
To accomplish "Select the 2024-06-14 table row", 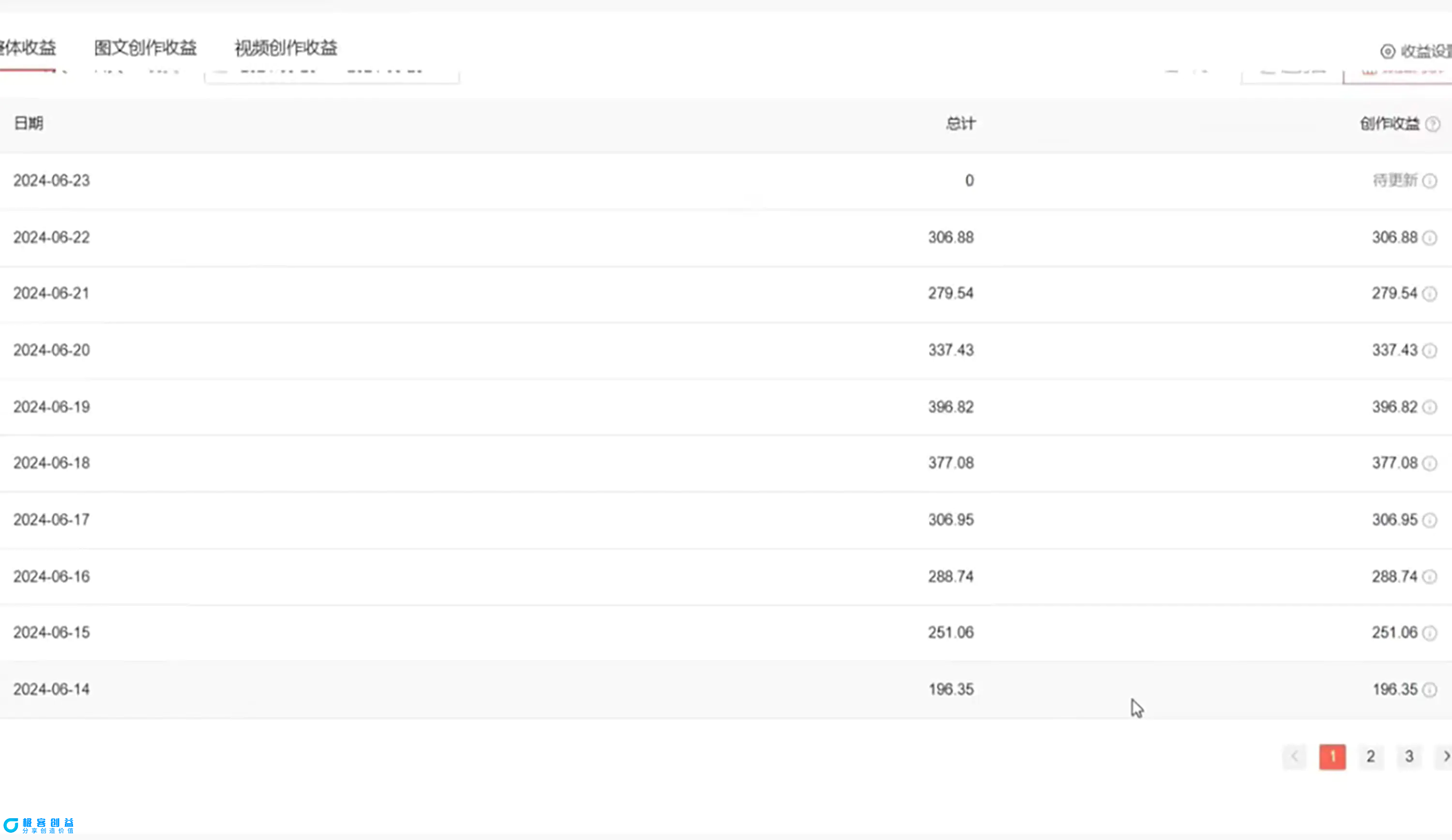I will (461, 690).
